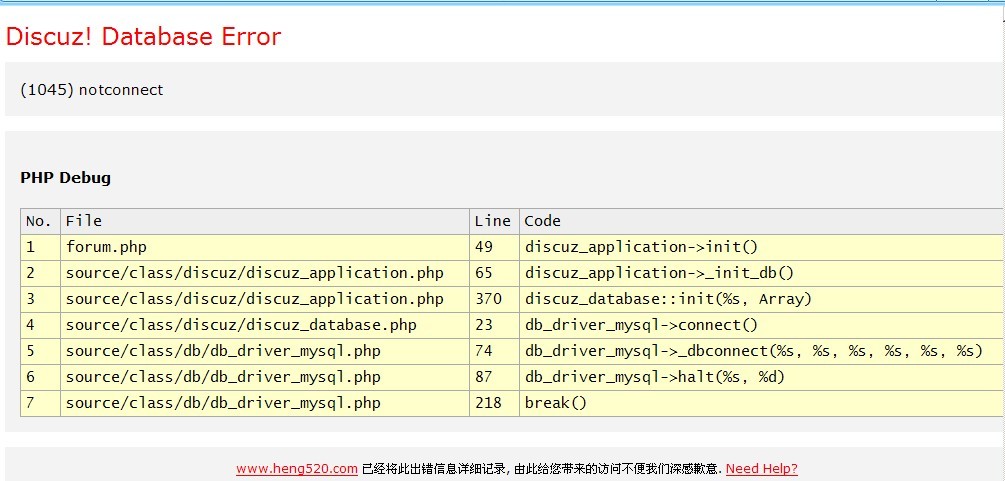Click db_driver_mysql->halt(%s, %d) code cell
Image resolution: width=1005 pixels, height=481 pixels.
(x=761, y=377)
